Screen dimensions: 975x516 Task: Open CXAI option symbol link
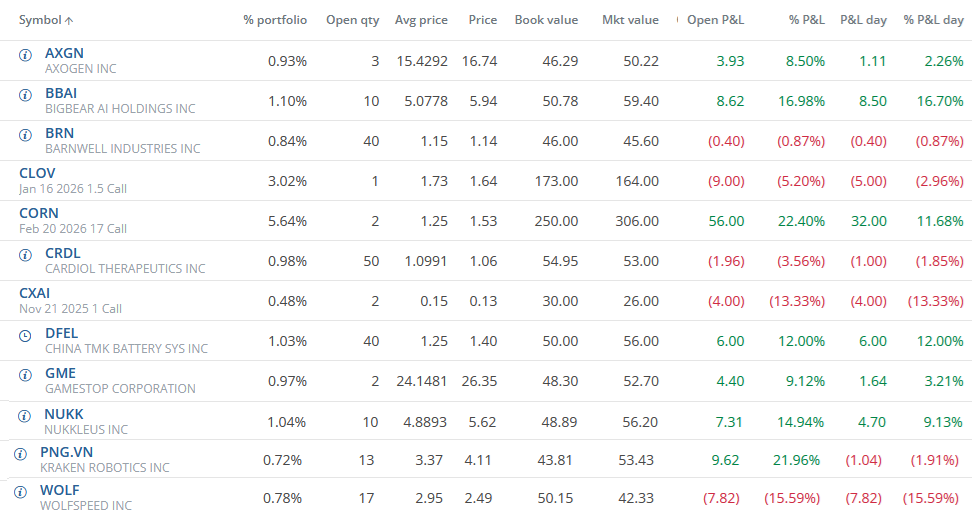pyautogui.click(x=34, y=293)
